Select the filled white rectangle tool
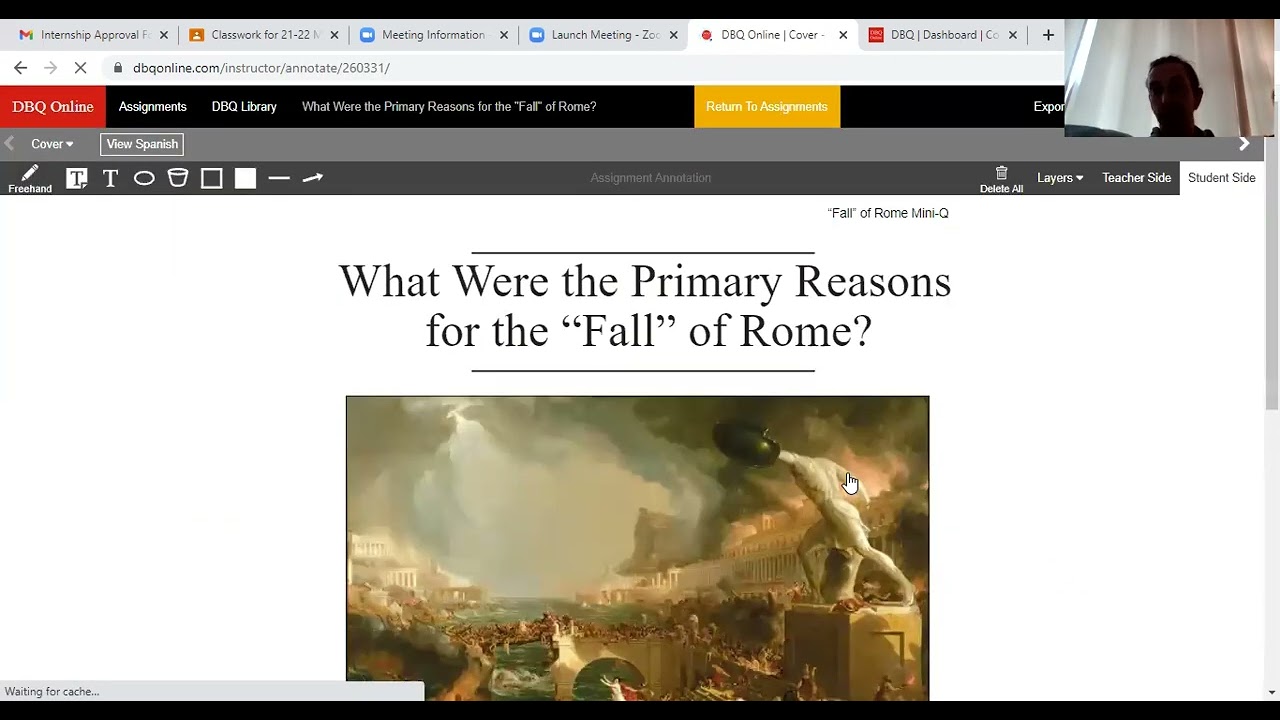This screenshot has width=1280, height=720. pyautogui.click(x=245, y=178)
